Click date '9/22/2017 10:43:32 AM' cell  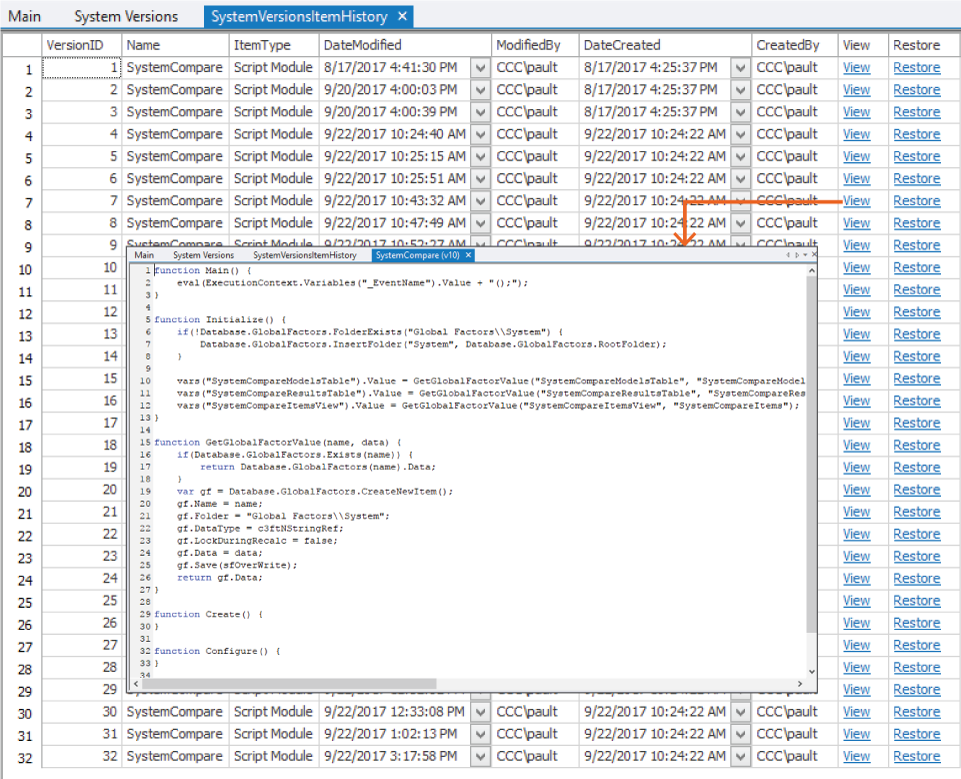pyautogui.click(x=395, y=201)
